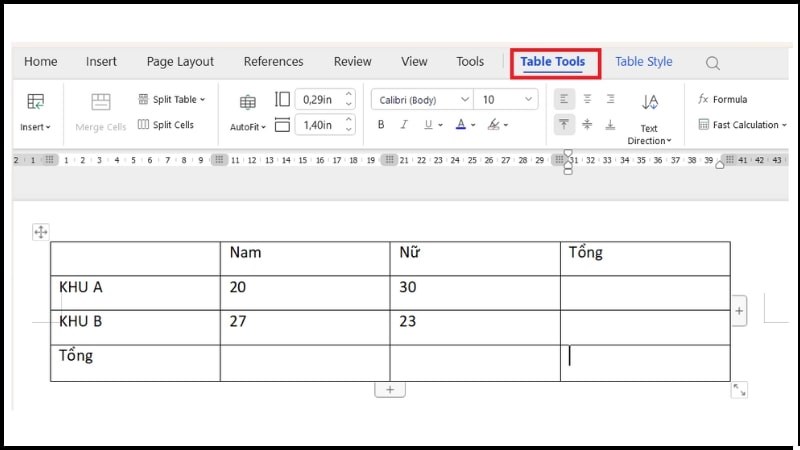Open the AutoFit dropdown
This screenshot has width=800, height=450.
tap(248, 127)
